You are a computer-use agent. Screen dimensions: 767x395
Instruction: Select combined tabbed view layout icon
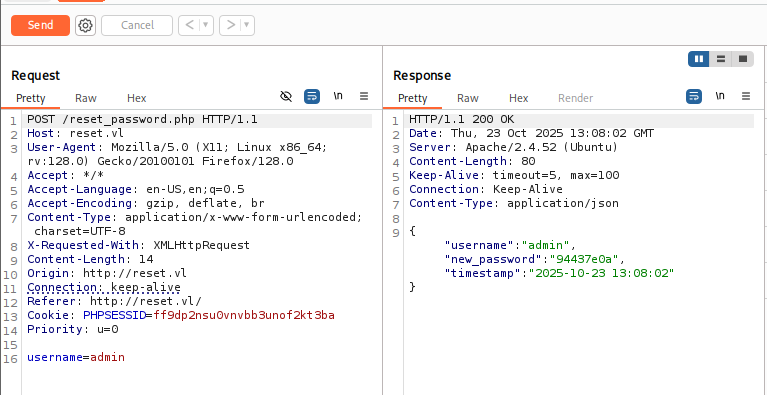743,59
